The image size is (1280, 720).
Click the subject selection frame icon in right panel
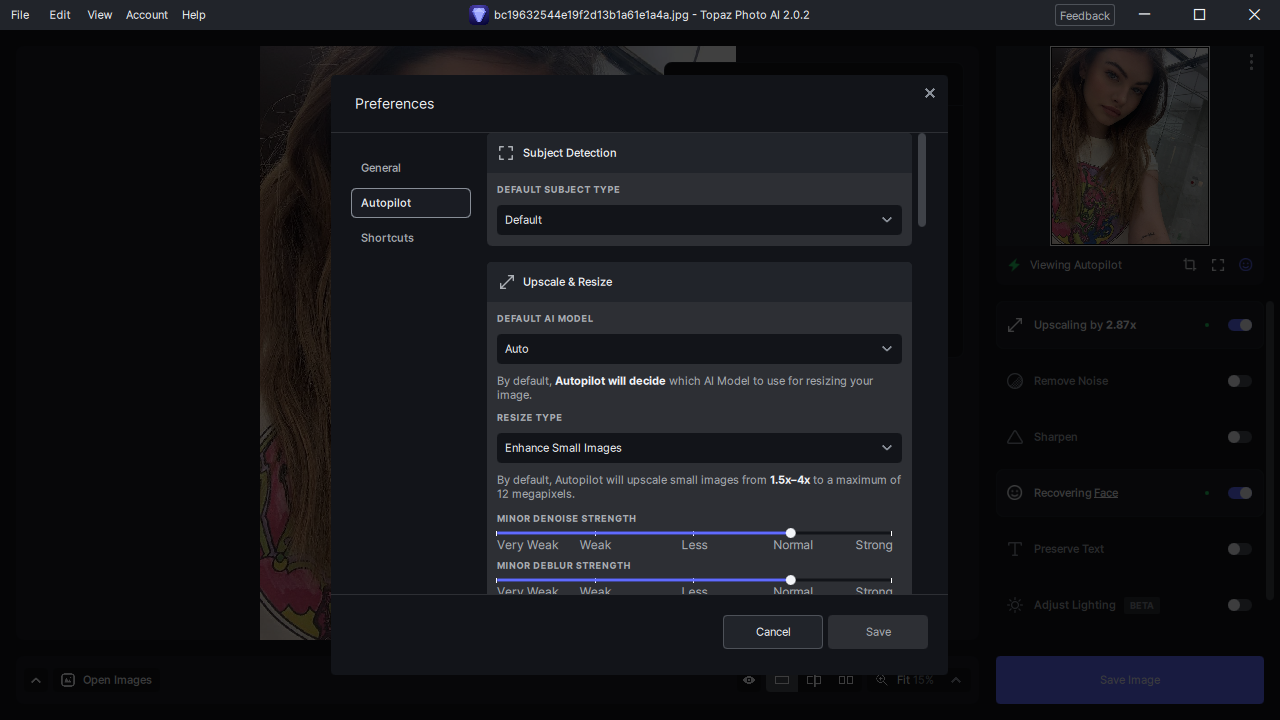coord(1218,265)
